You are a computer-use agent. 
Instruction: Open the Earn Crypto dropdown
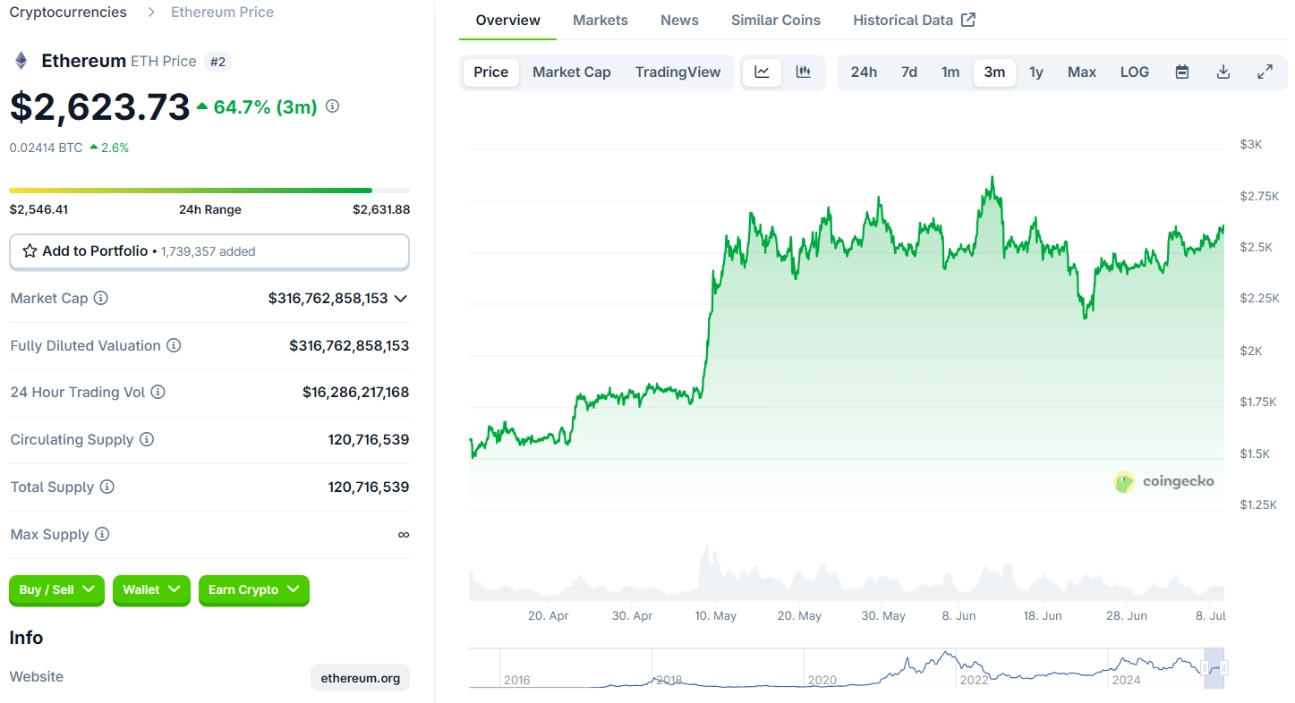(x=254, y=590)
